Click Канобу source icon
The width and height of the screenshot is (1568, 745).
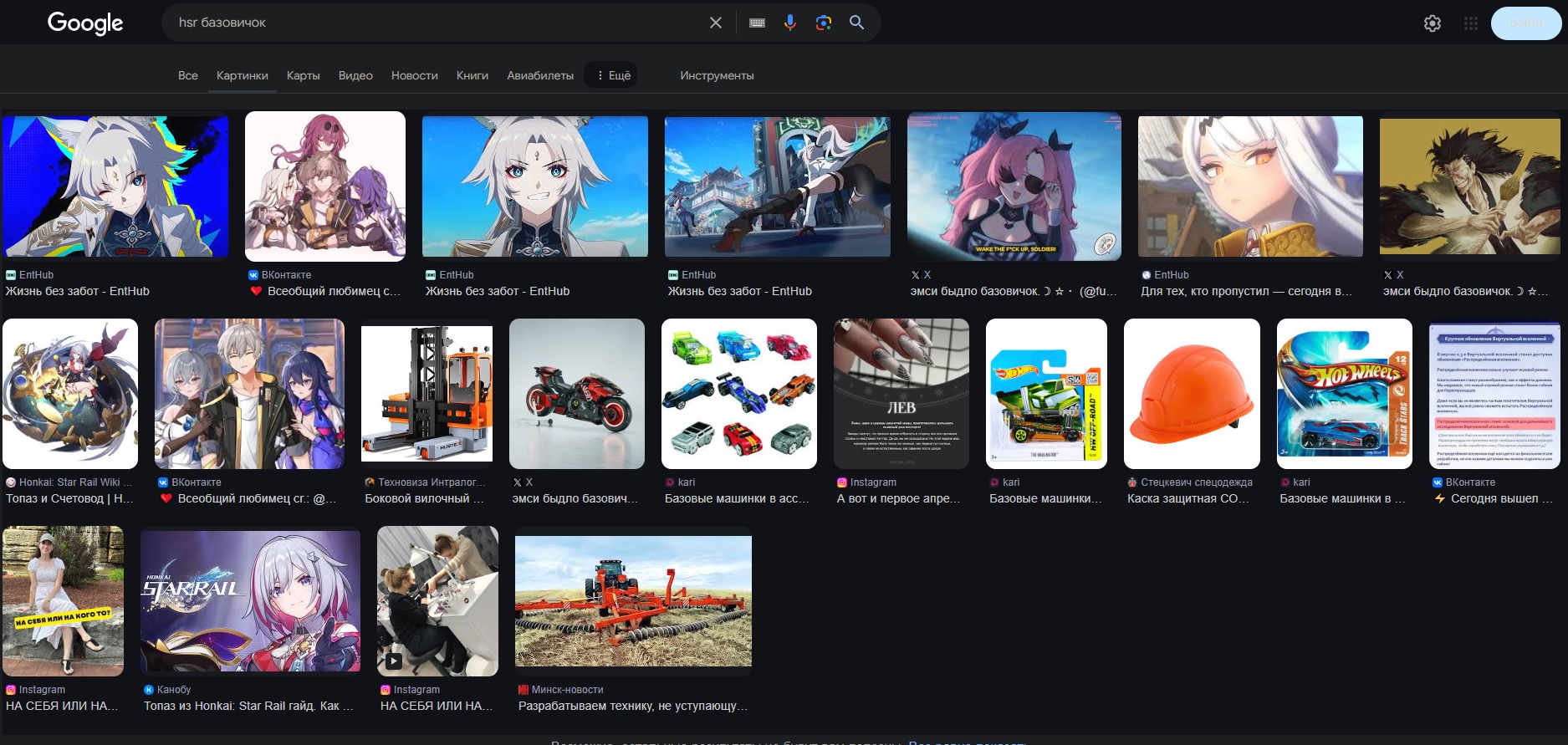[x=149, y=690]
